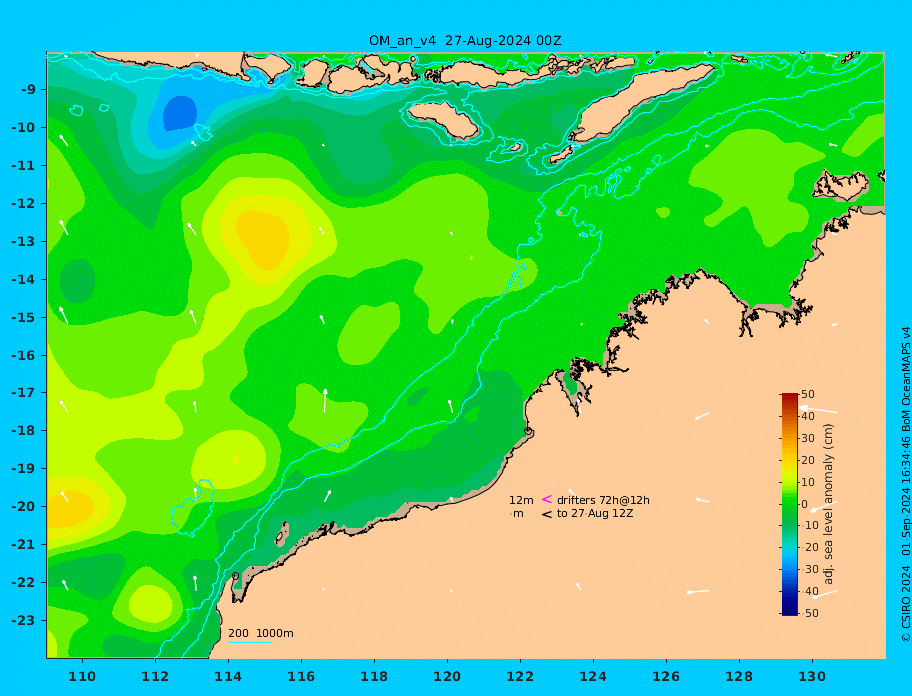This screenshot has width=912, height=696.
Task: Click latitude axis label -23
Action: (x=24, y=620)
